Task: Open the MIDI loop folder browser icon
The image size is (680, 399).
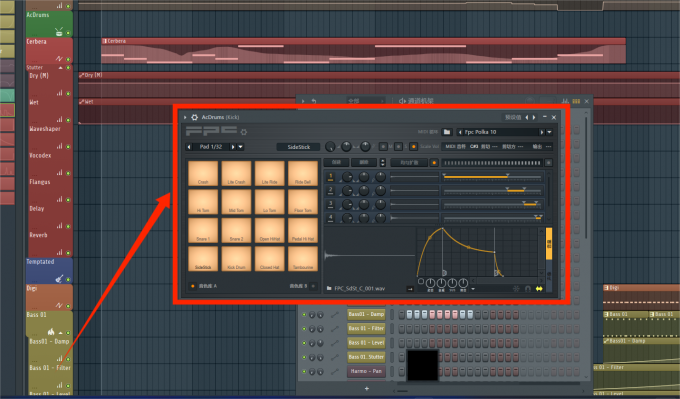Action: (x=447, y=132)
